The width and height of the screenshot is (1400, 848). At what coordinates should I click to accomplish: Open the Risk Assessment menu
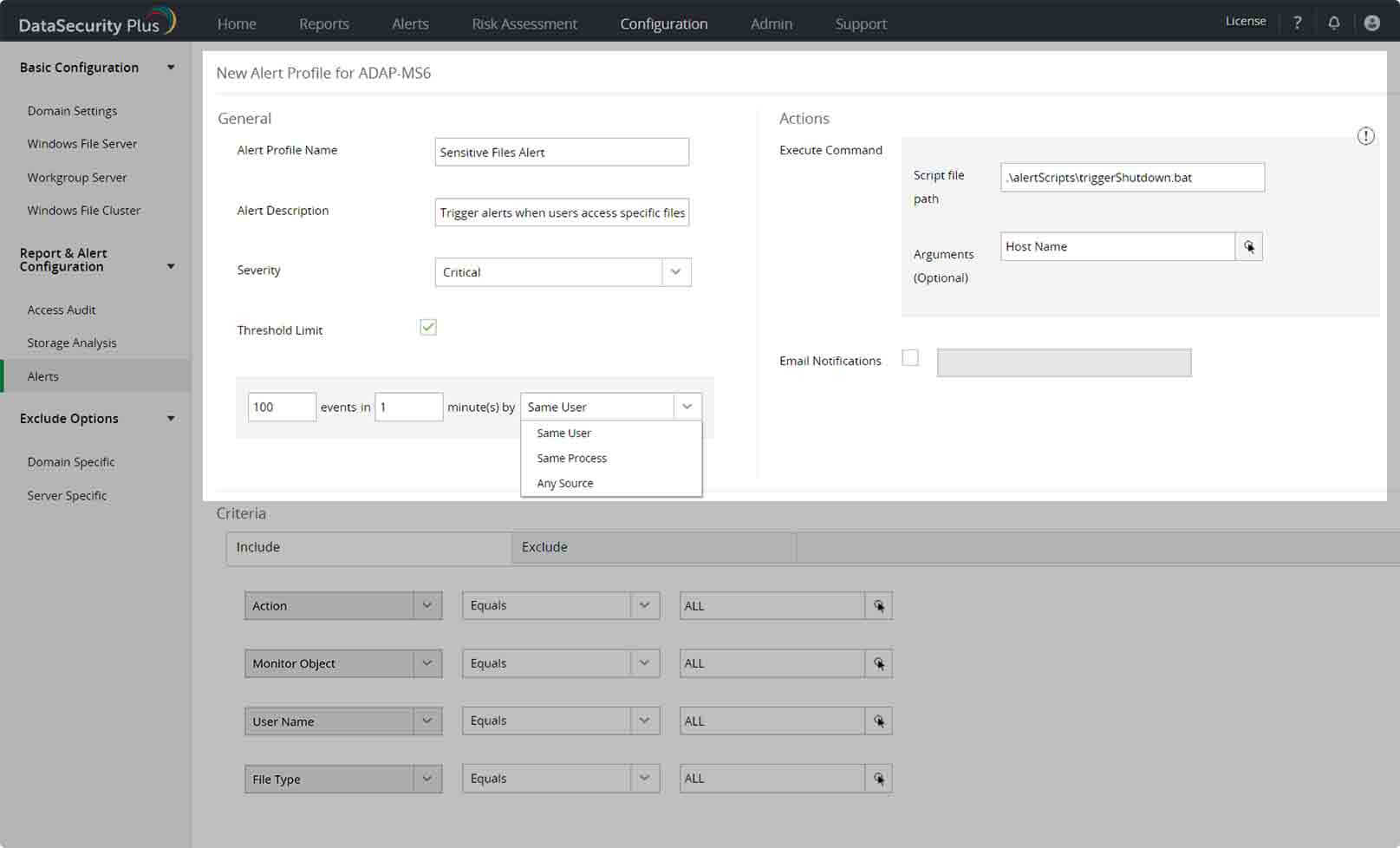pos(524,24)
